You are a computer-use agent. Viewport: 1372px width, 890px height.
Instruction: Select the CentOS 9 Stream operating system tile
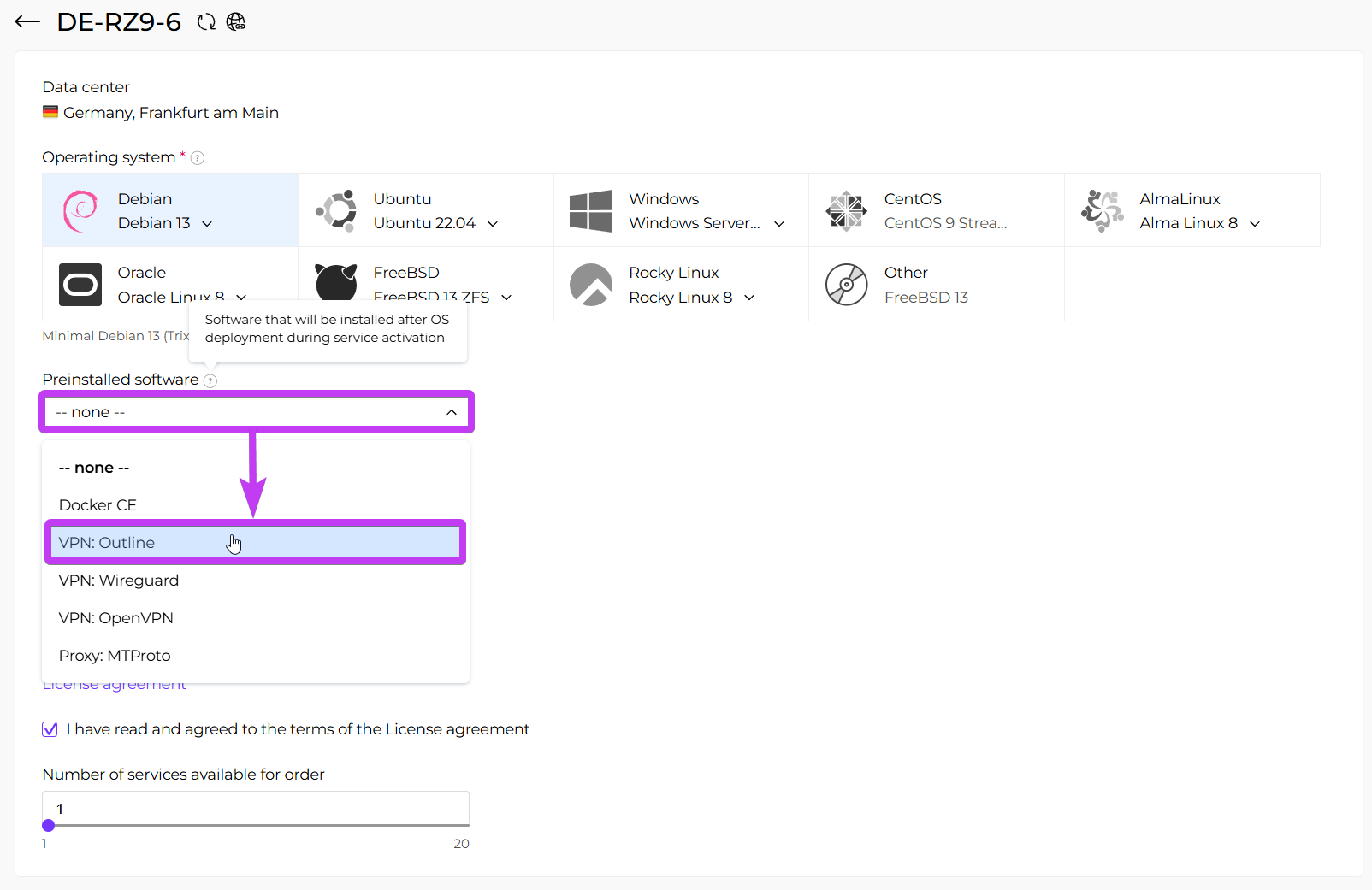tap(937, 210)
